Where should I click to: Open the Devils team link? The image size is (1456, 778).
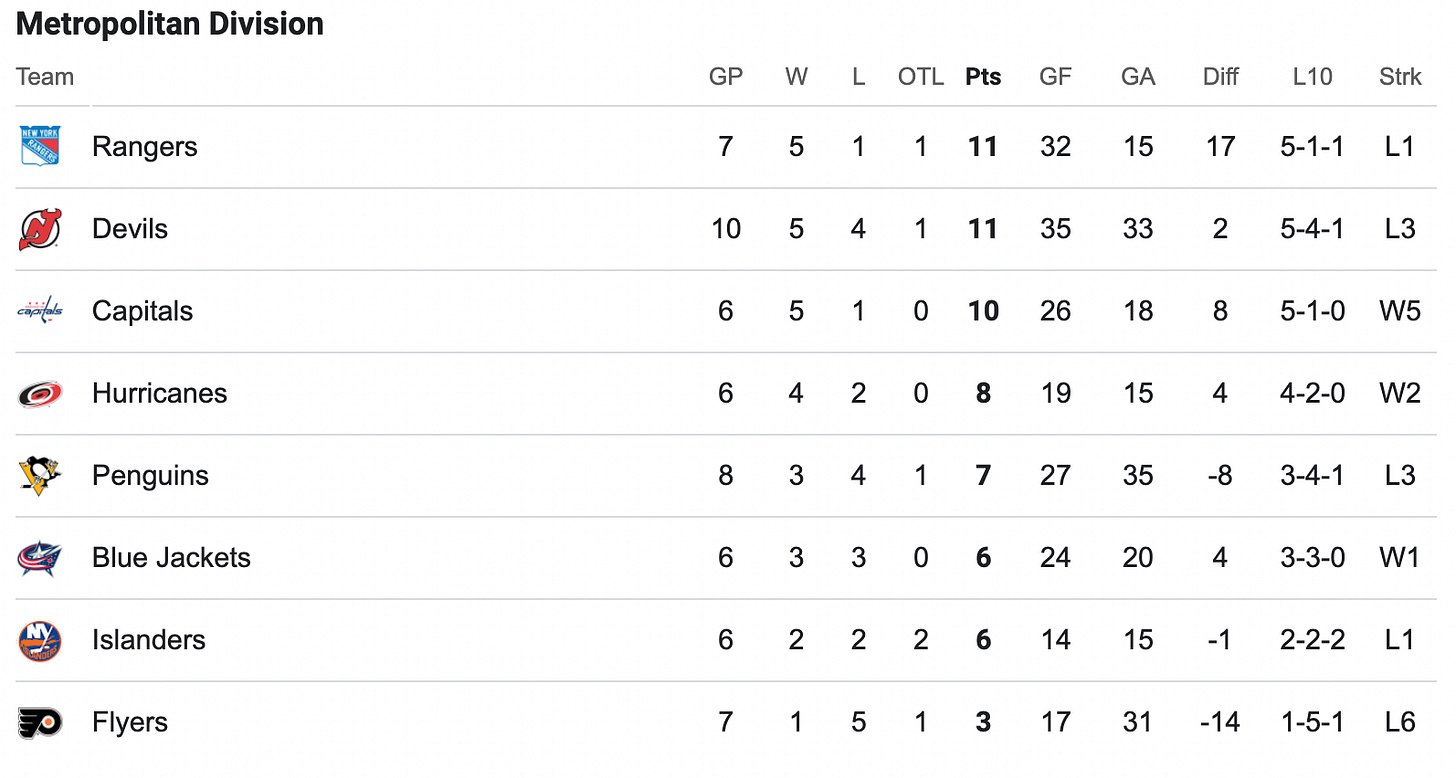click(130, 229)
